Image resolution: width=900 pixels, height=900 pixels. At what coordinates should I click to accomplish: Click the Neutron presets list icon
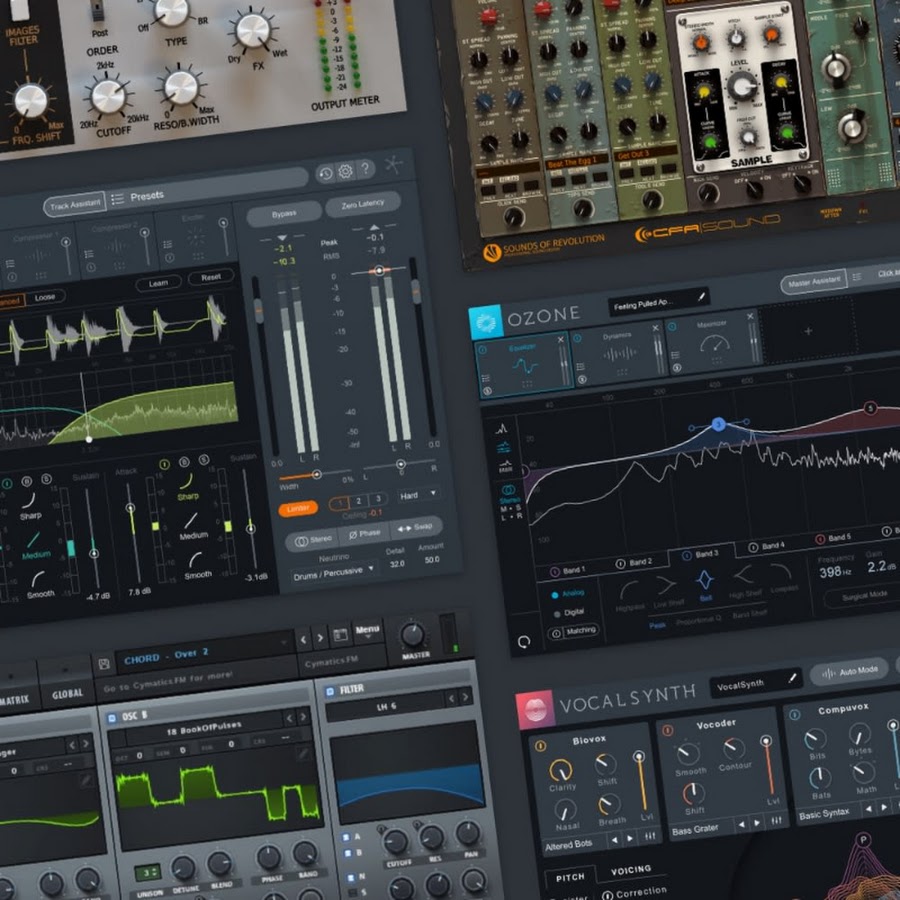(x=118, y=199)
